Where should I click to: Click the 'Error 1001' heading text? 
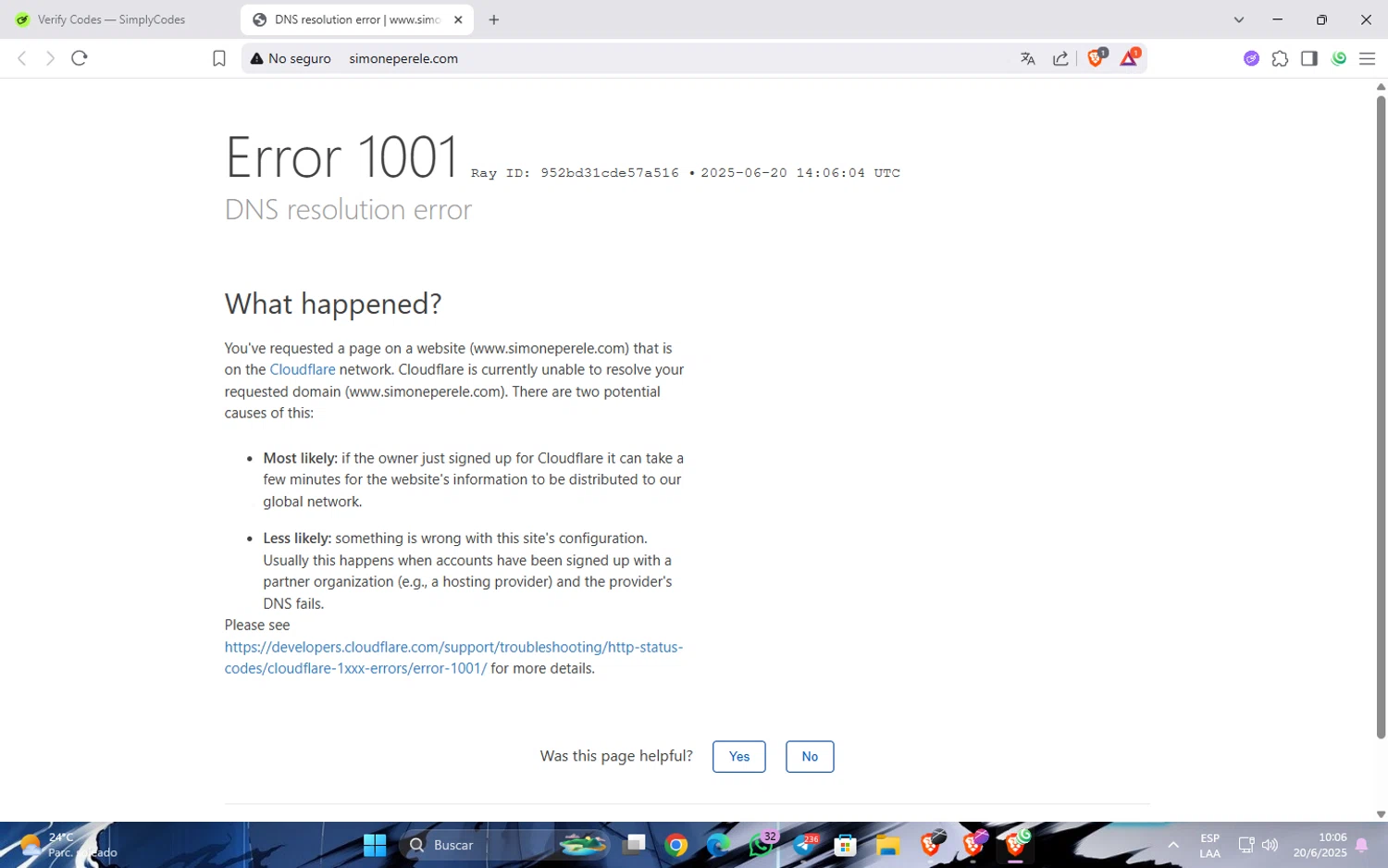point(342,156)
